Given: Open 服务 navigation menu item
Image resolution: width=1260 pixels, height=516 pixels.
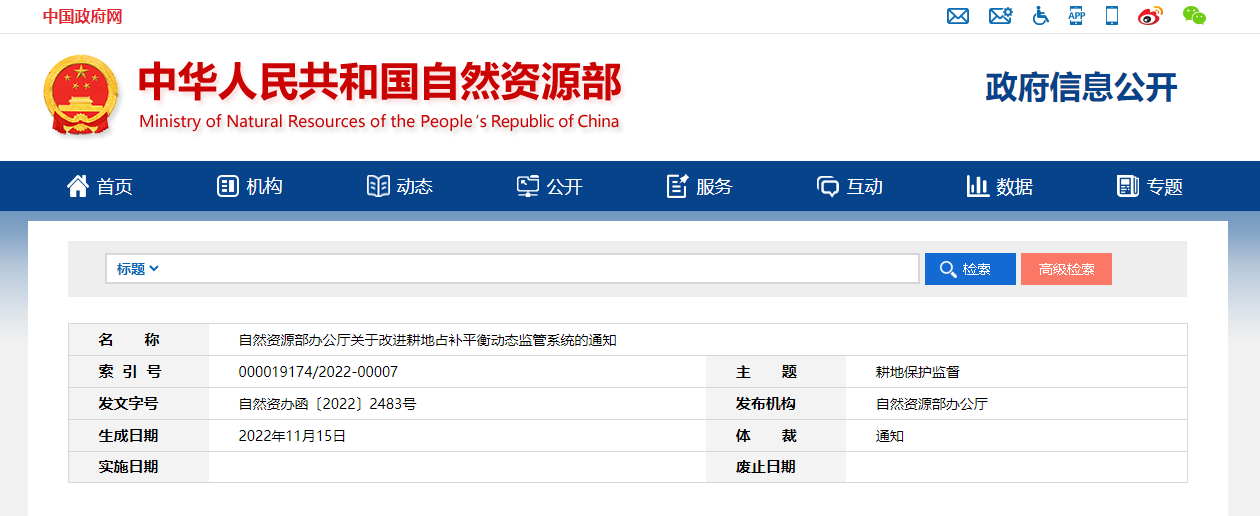Looking at the screenshot, I should (714, 187).
